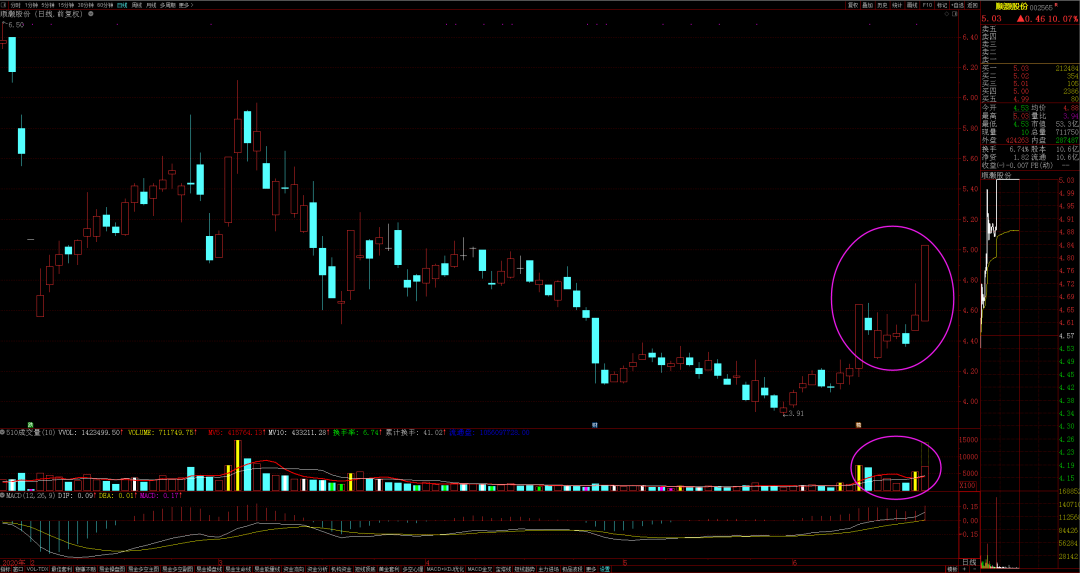Open F10 company info

[927, 5]
